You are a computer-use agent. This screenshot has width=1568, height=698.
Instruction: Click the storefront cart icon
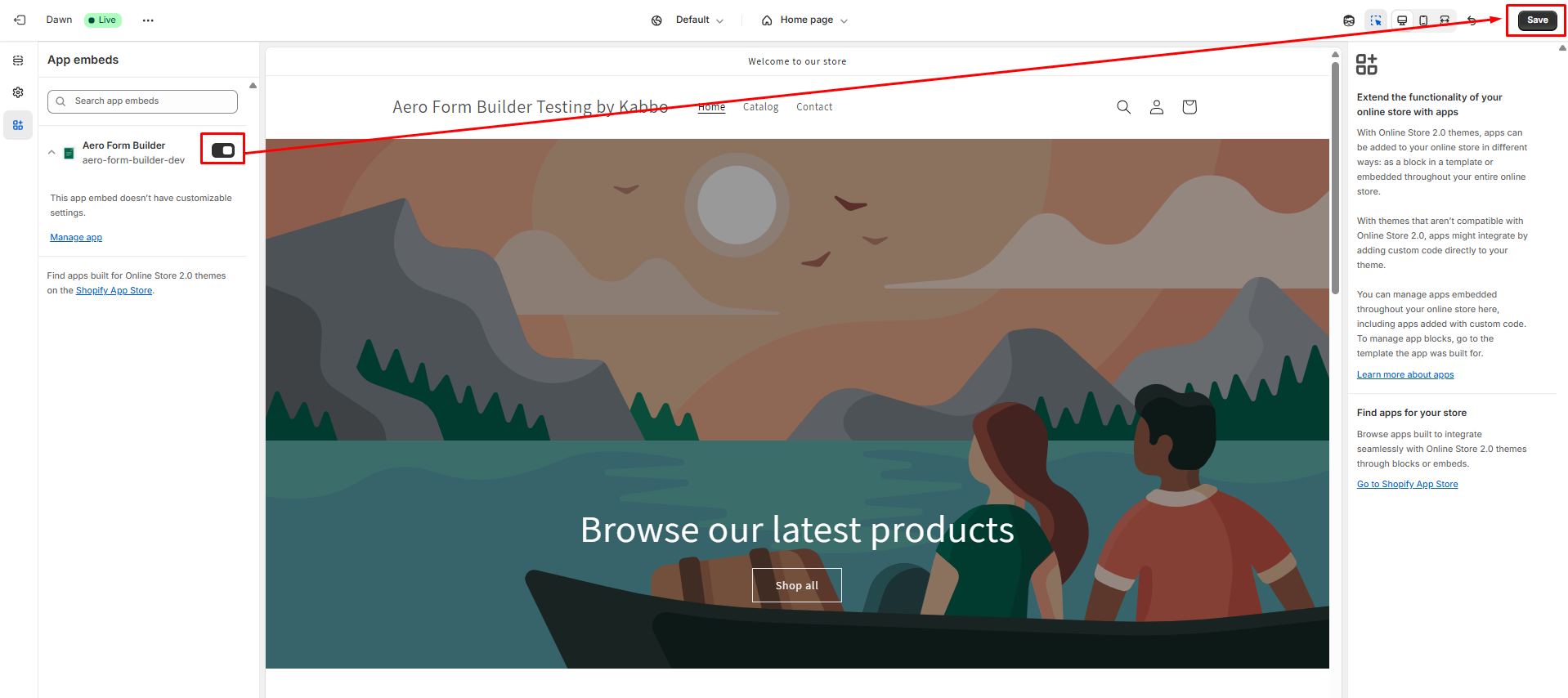(1189, 107)
